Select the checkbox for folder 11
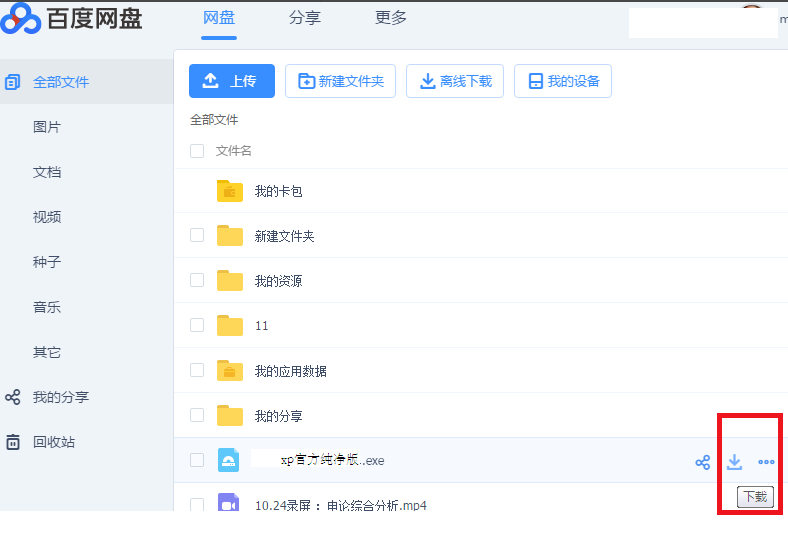Viewport: 788px width, 558px height. click(197, 326)
